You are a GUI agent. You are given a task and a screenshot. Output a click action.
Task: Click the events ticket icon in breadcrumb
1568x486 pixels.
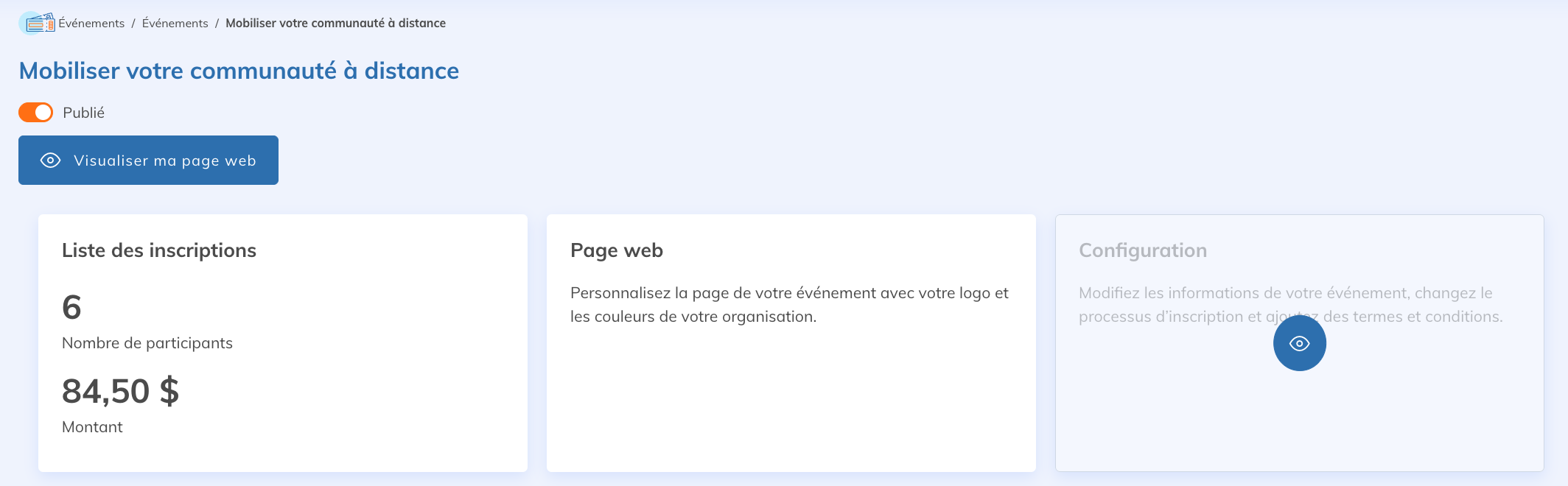point(37,23)
